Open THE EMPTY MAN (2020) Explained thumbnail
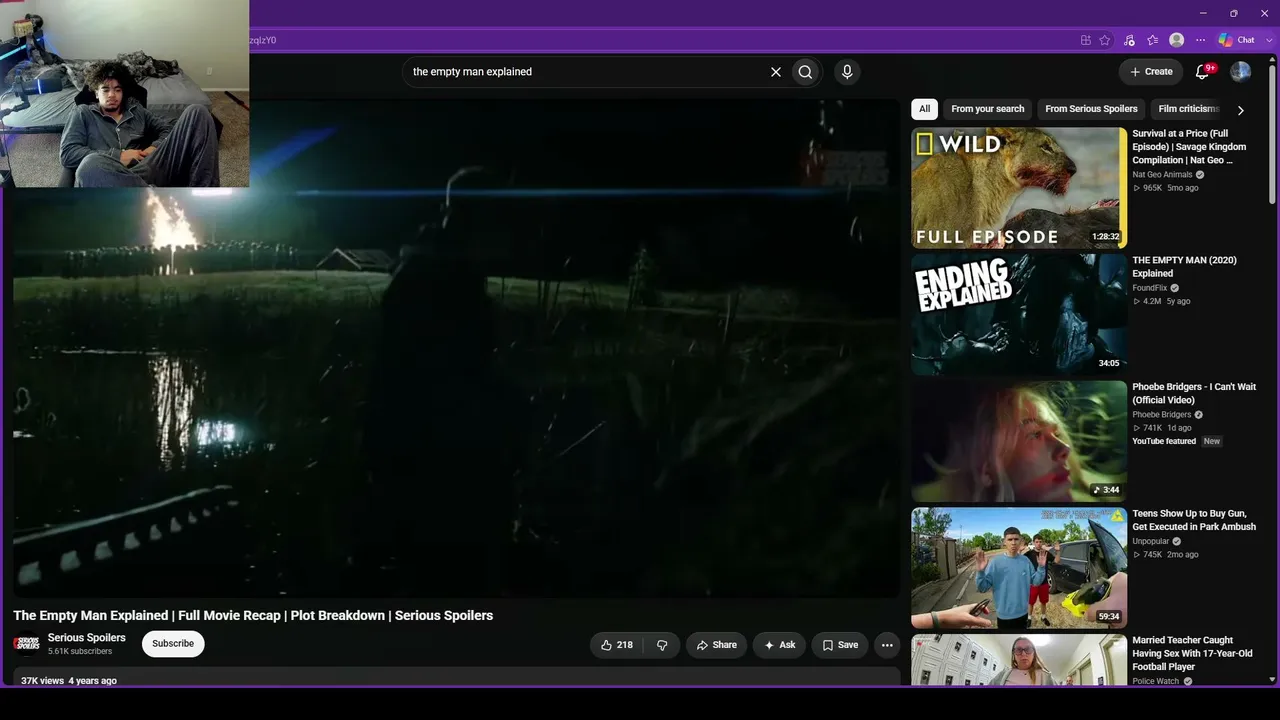This screenshot has width=1280, height=720. [1019, 314]
